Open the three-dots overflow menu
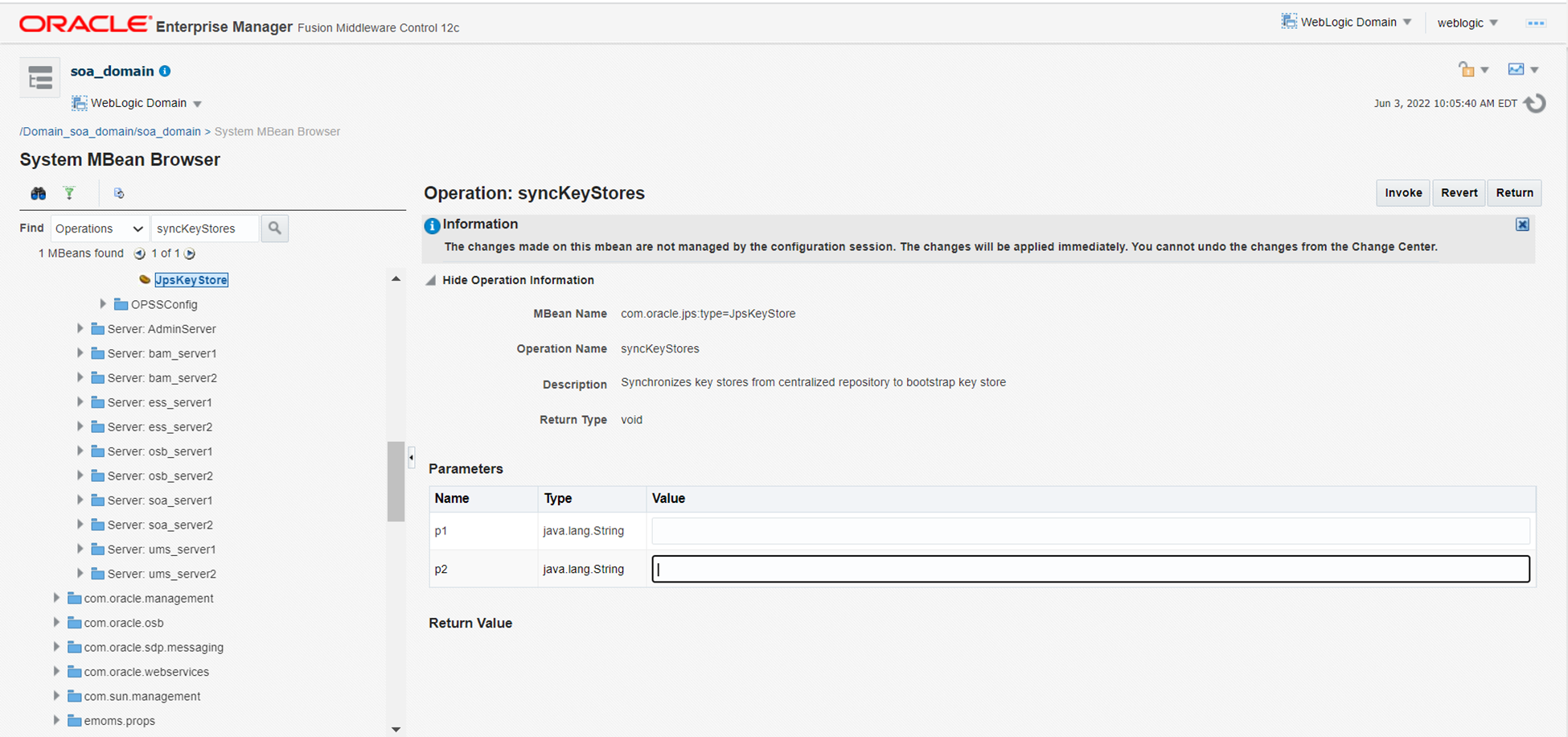The width and height of the screenshot is (1568, 737). coord(1536,23)
